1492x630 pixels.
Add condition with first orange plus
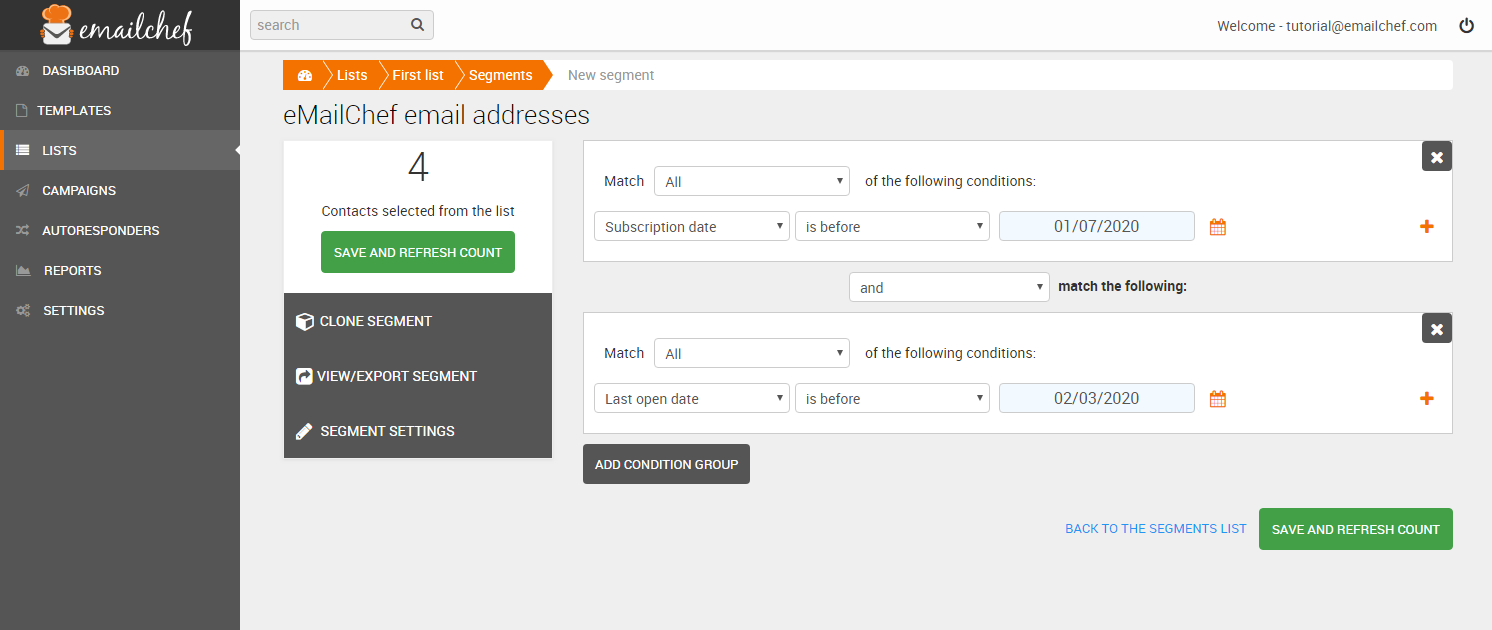tap(1427, 227)
